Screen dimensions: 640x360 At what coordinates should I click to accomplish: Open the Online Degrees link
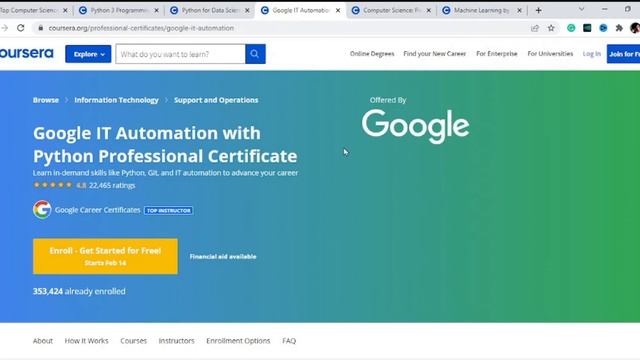tap(372, 53)
